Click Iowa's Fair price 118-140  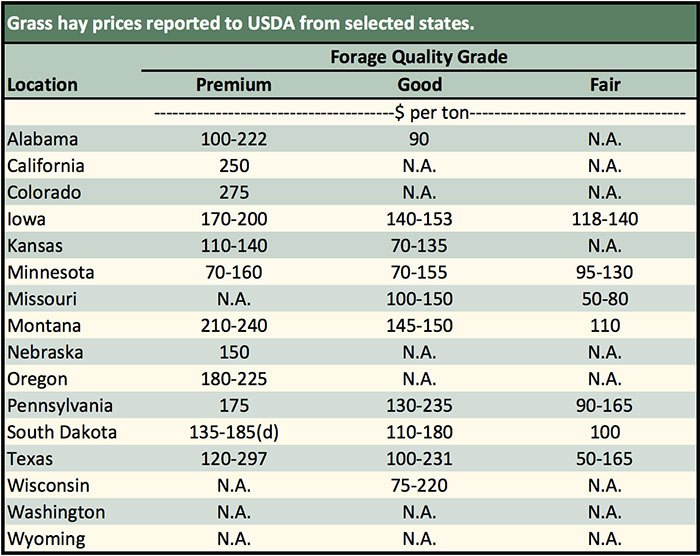click(605, 219)
